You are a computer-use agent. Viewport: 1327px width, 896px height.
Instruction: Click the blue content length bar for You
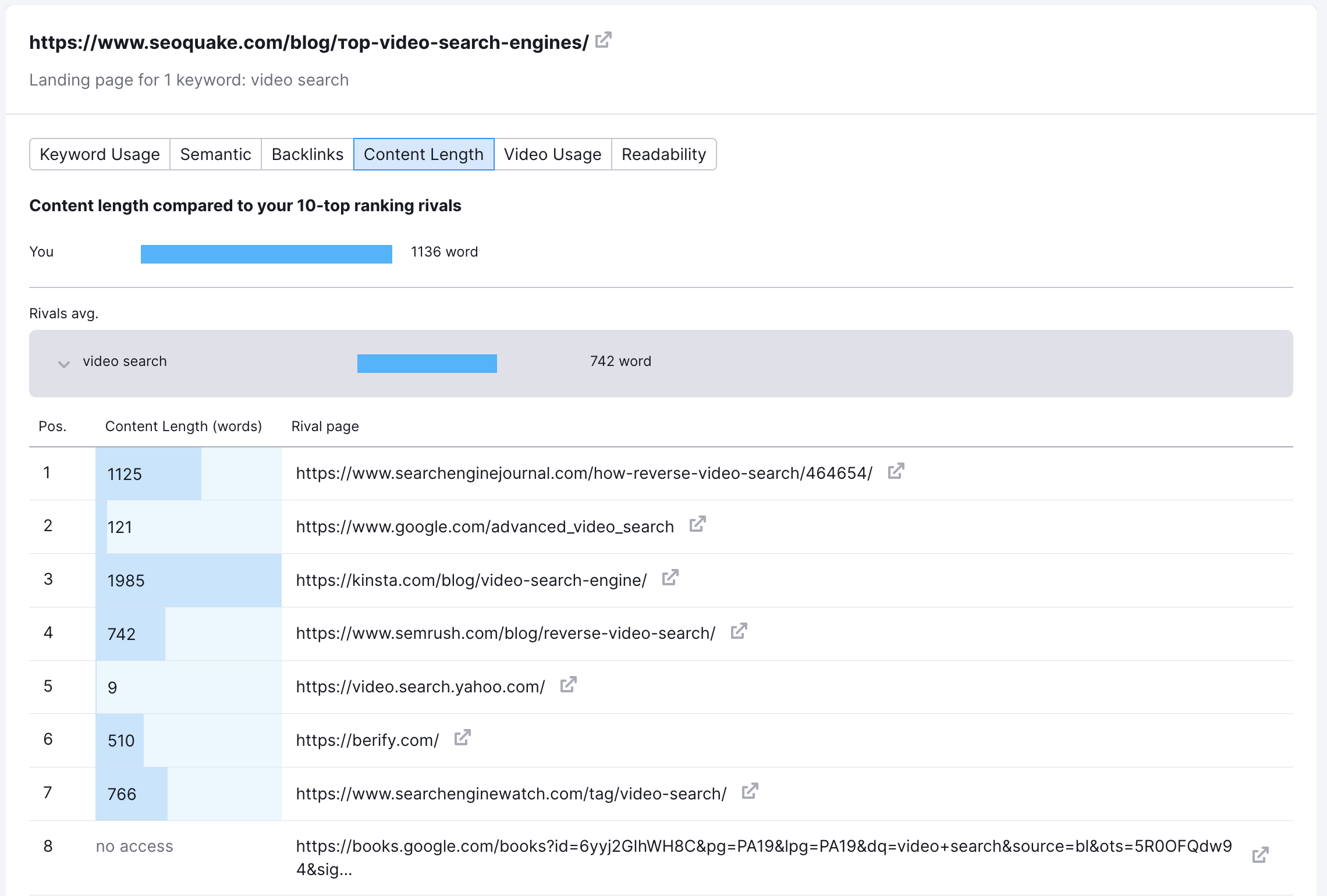[x=265, y=254]
